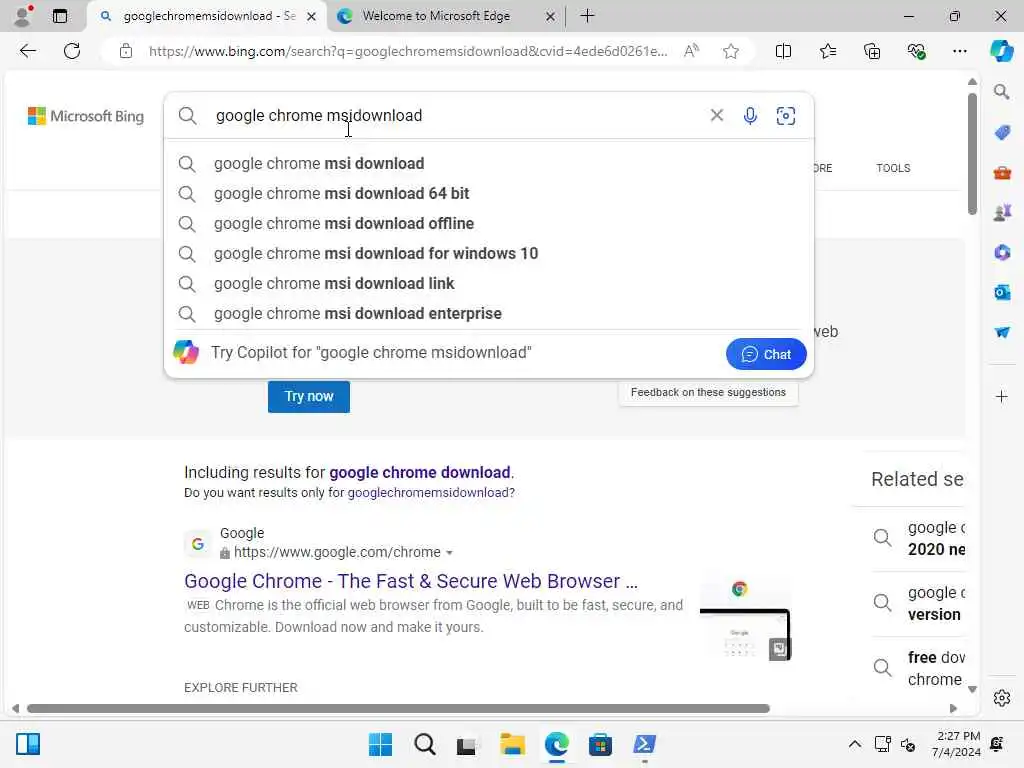The image size is (1024, 768).
Task: Expand dropdown arrow beside google.com/chrome URL
Action: (x=449, y=552)
